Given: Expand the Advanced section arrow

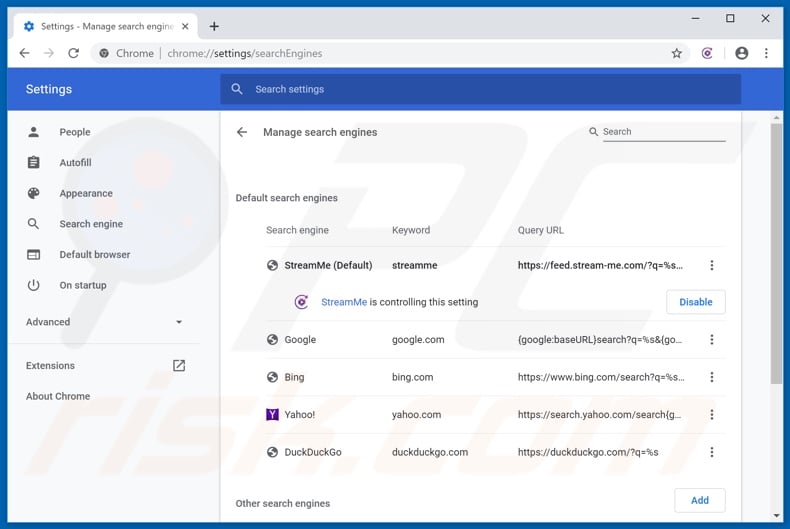Looking at the screenshot, I should click(x=179, y=322).
